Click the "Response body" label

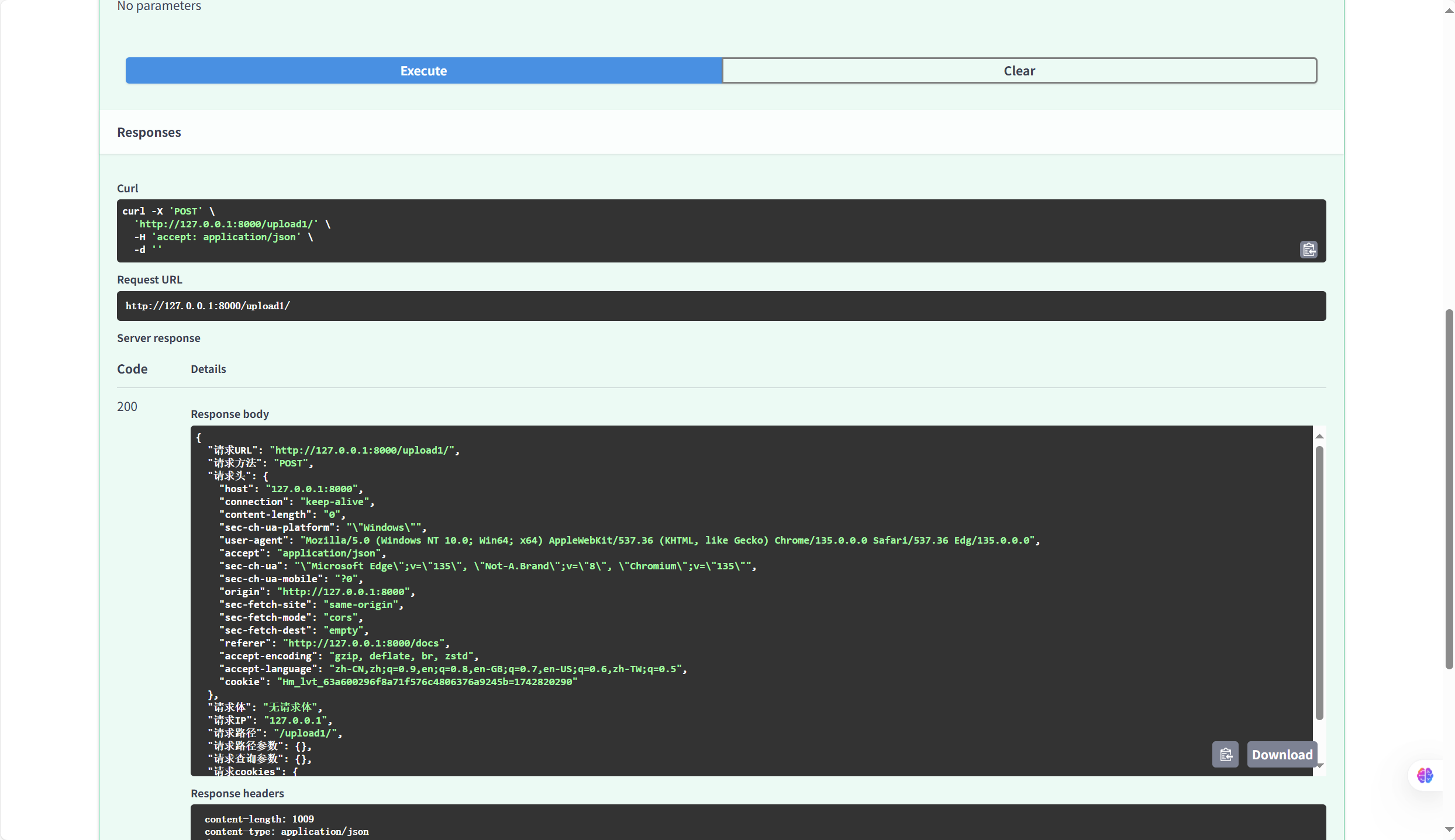pyautogui.click(x=230, y=414)
